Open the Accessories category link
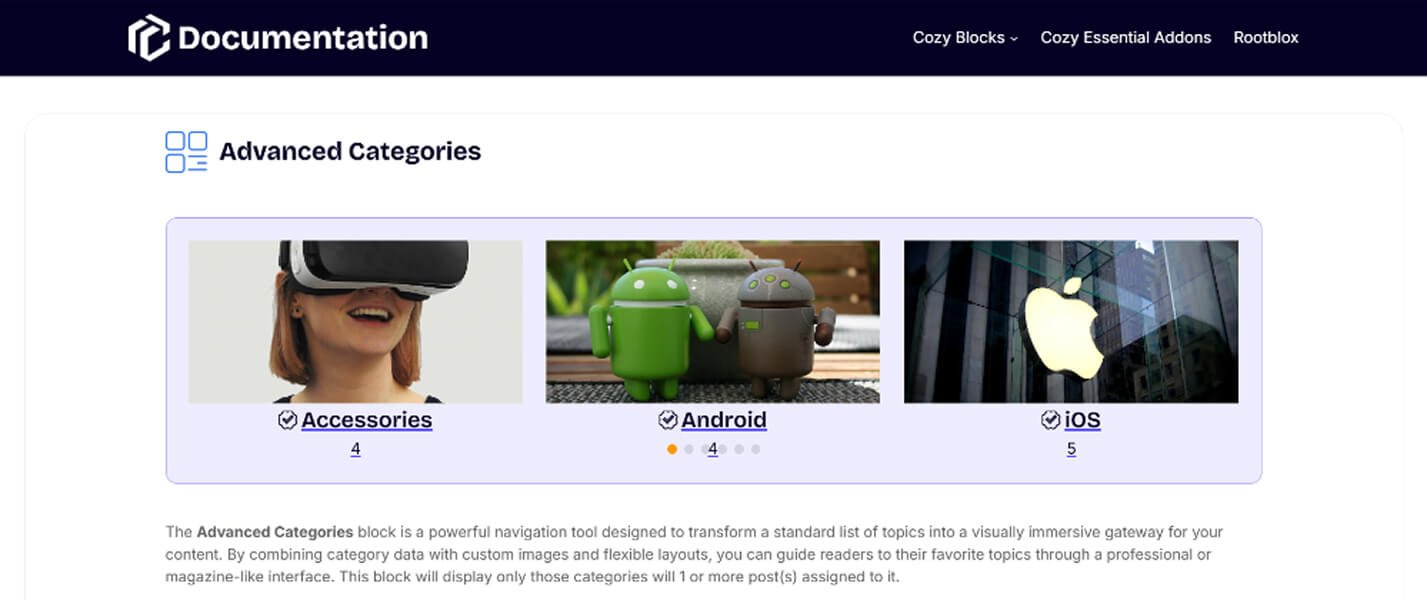 [366, 420]
